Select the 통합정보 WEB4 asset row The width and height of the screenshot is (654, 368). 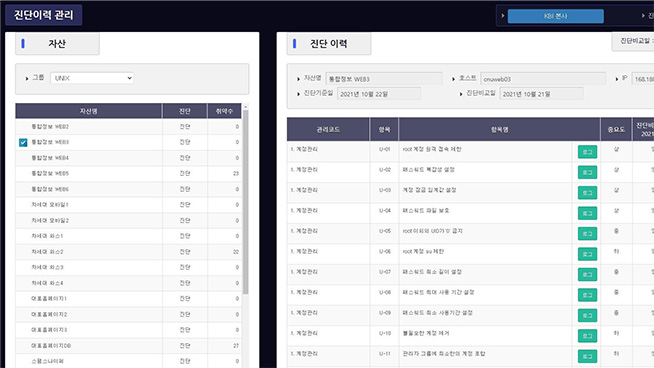(x=128, y=158)
